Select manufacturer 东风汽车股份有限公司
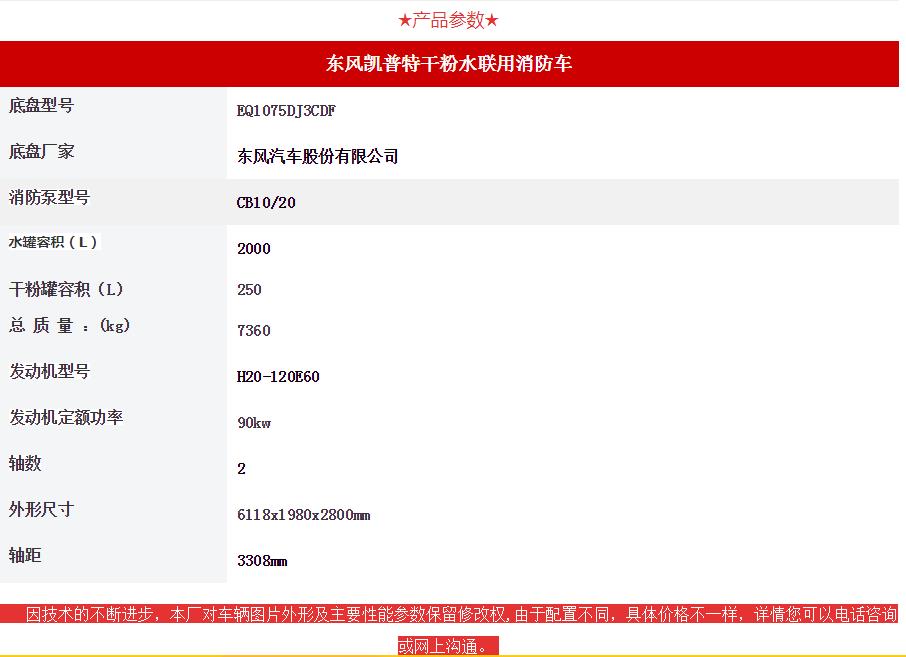Image resolution: width=906 pixels, height=657 pixels. click(x=318, y=156)
